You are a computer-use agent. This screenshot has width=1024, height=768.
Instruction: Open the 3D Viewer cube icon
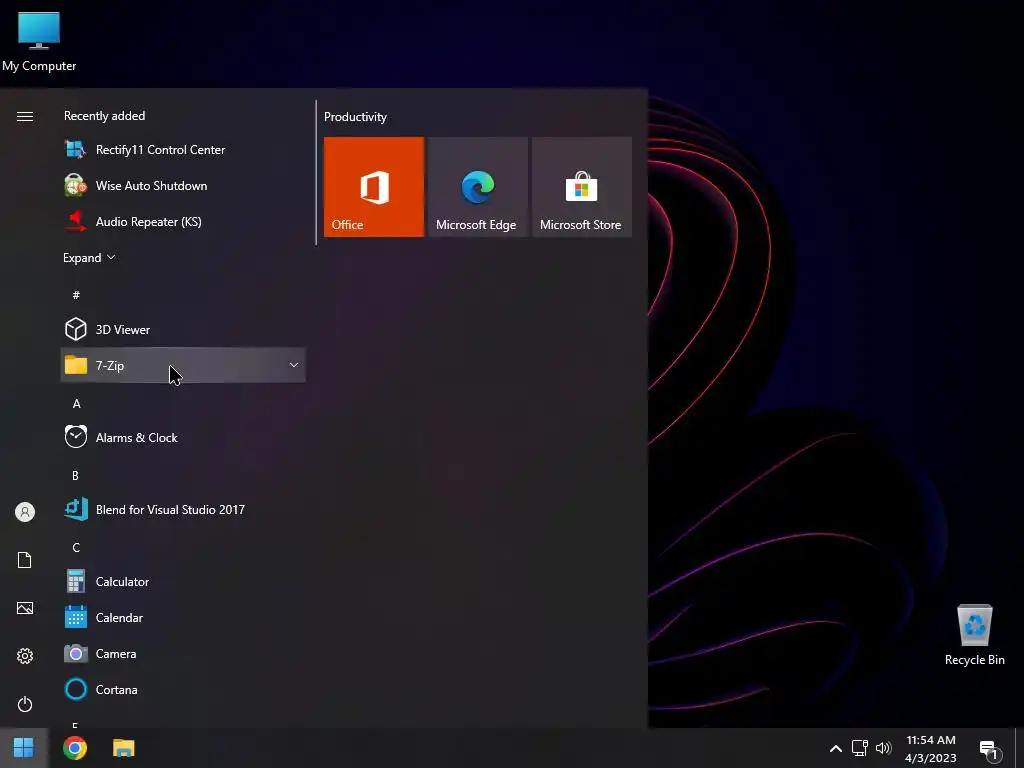point(76,329)
